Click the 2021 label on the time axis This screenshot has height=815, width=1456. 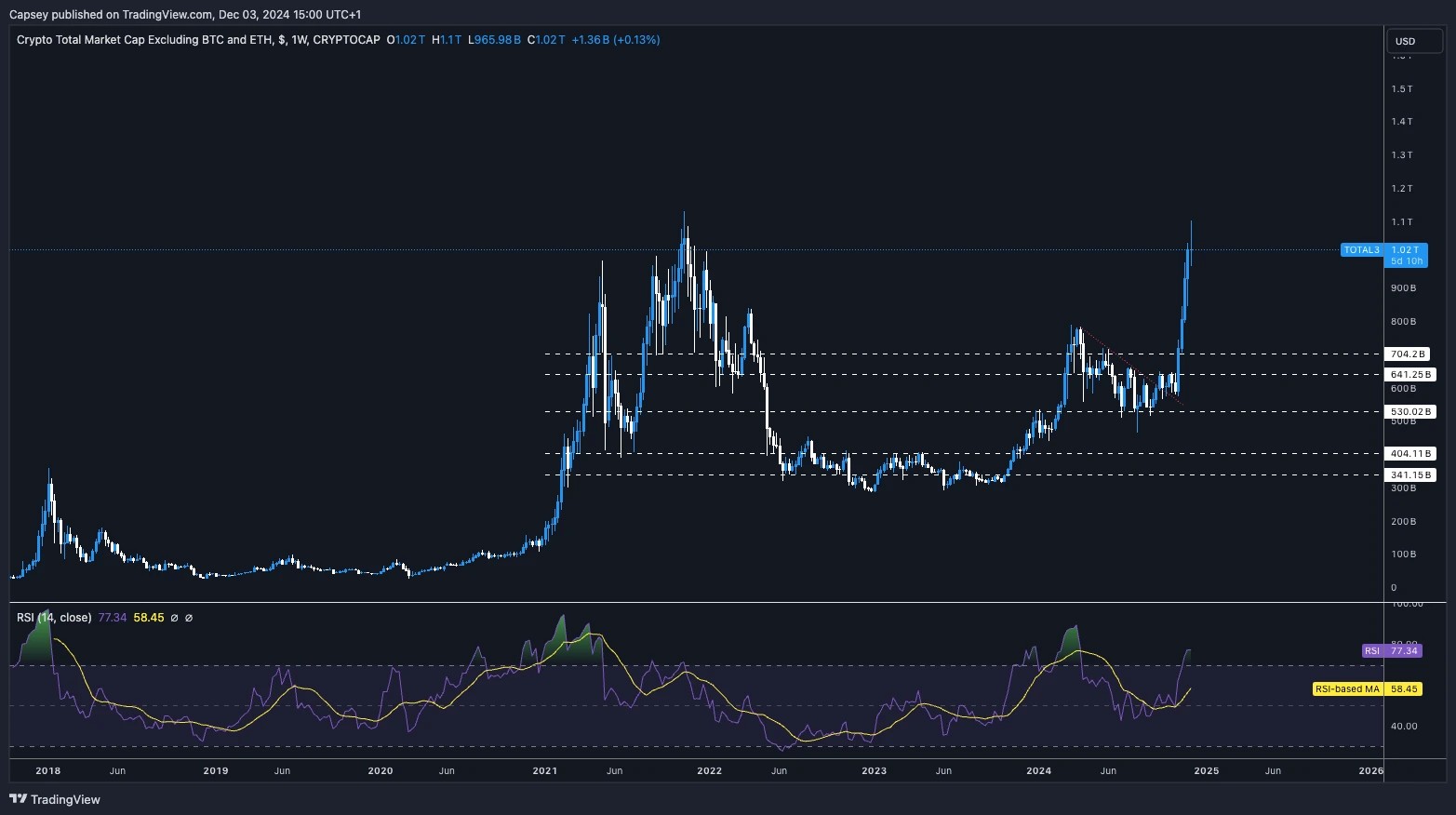point(544,770)
